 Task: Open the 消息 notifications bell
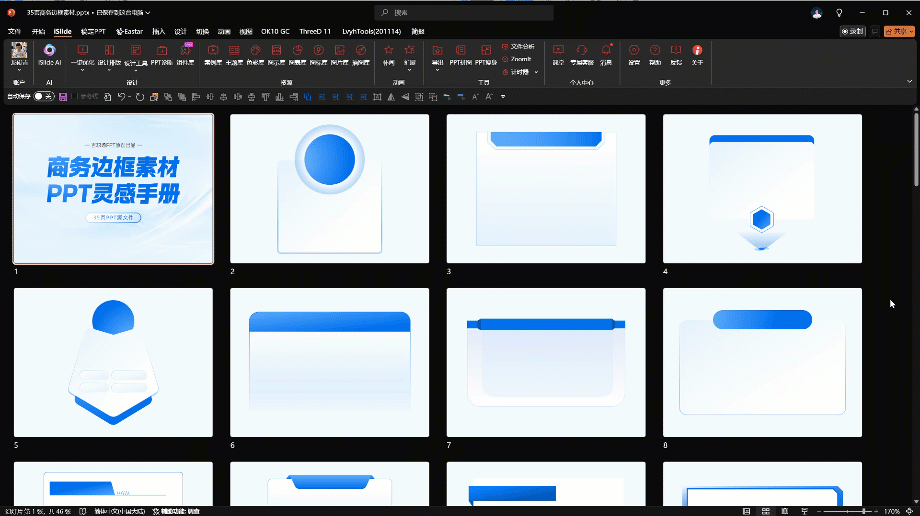pyautogui.click(x=606, y=55)
